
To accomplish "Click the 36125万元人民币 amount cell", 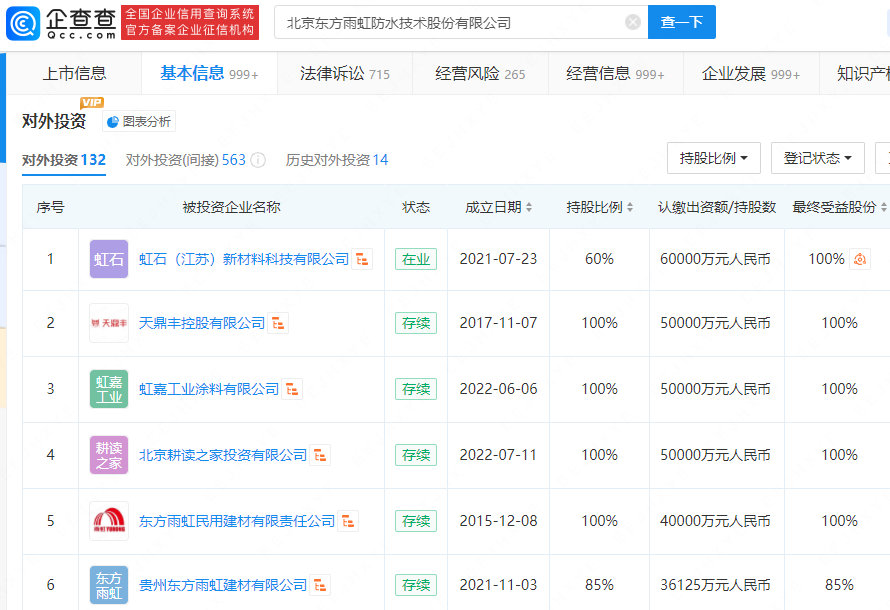I will [715, 585].
